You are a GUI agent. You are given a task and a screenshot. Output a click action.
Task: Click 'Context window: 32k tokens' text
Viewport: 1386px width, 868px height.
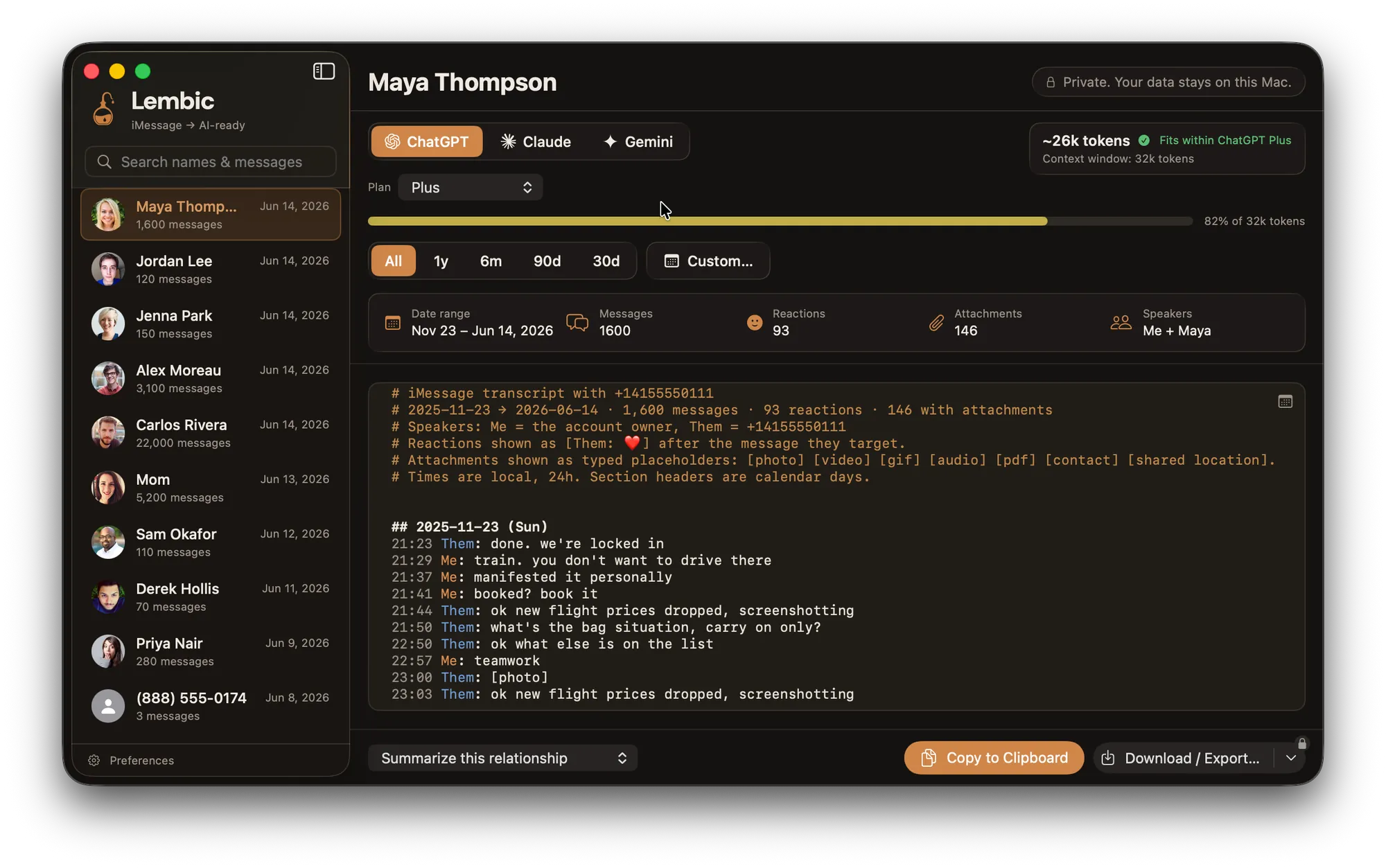click(1118, 159)
